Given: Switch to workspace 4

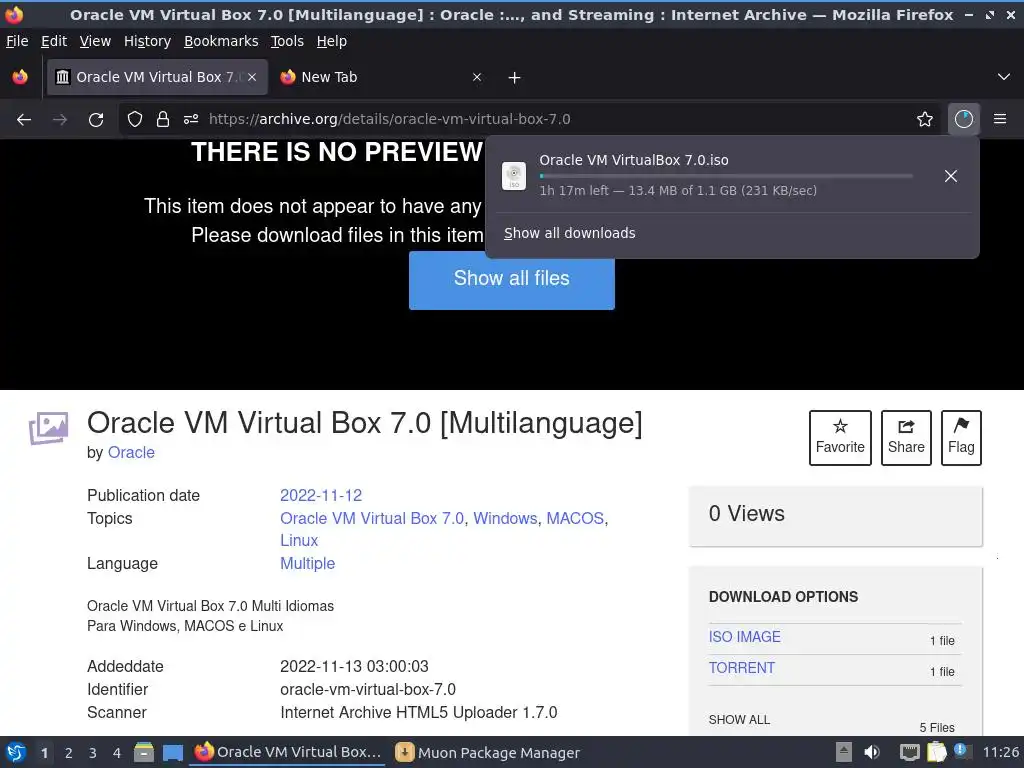Looking at the screenshot, I should click(x=117, y=753).
